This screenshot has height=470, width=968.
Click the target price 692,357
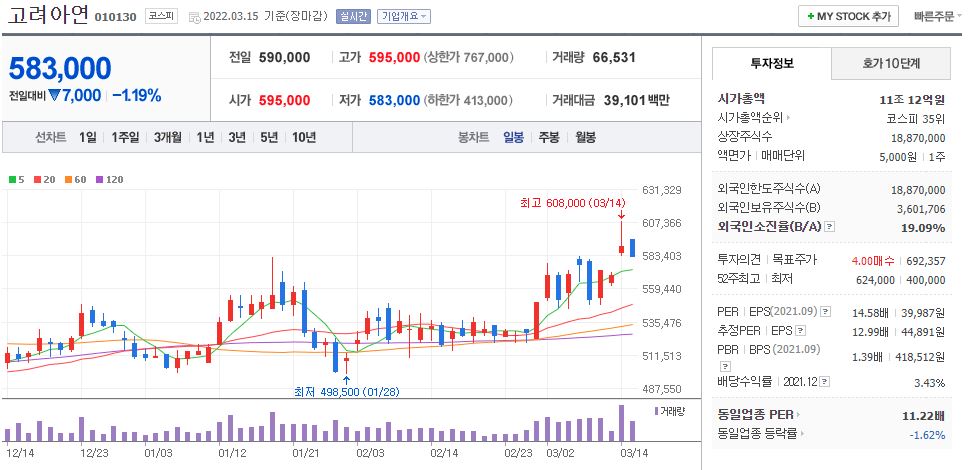[x=925, y=261]
